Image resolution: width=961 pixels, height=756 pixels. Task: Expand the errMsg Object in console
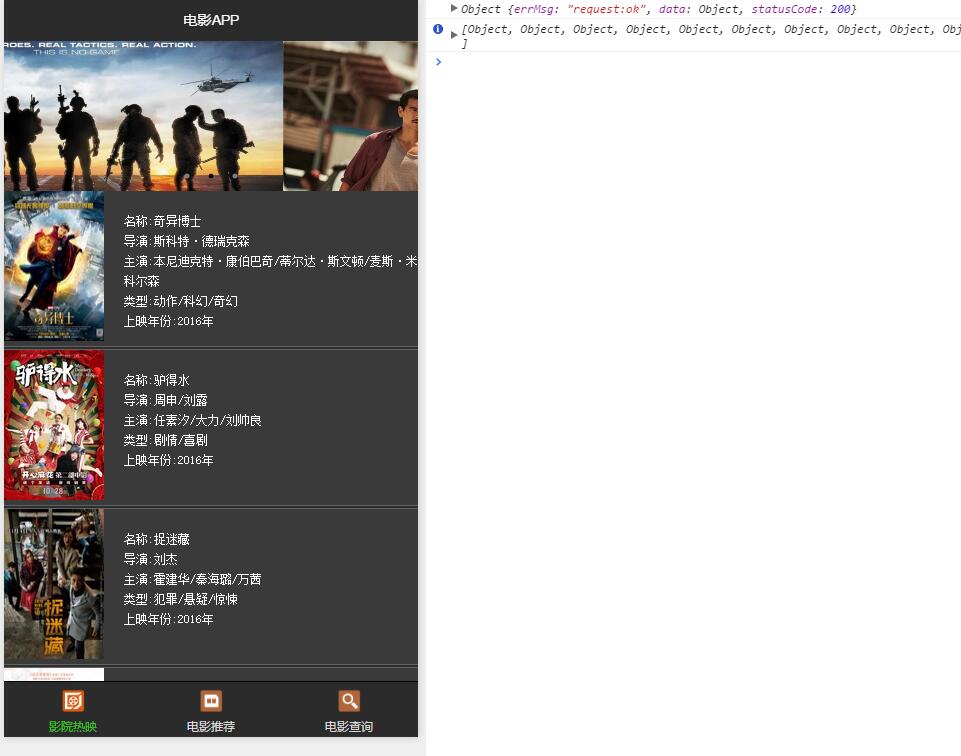pos(454,9)
